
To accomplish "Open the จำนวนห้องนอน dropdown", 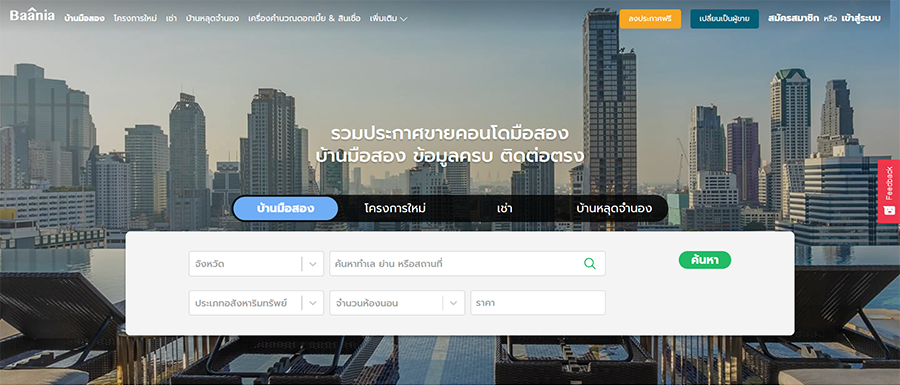I will [x=397, y=303].
